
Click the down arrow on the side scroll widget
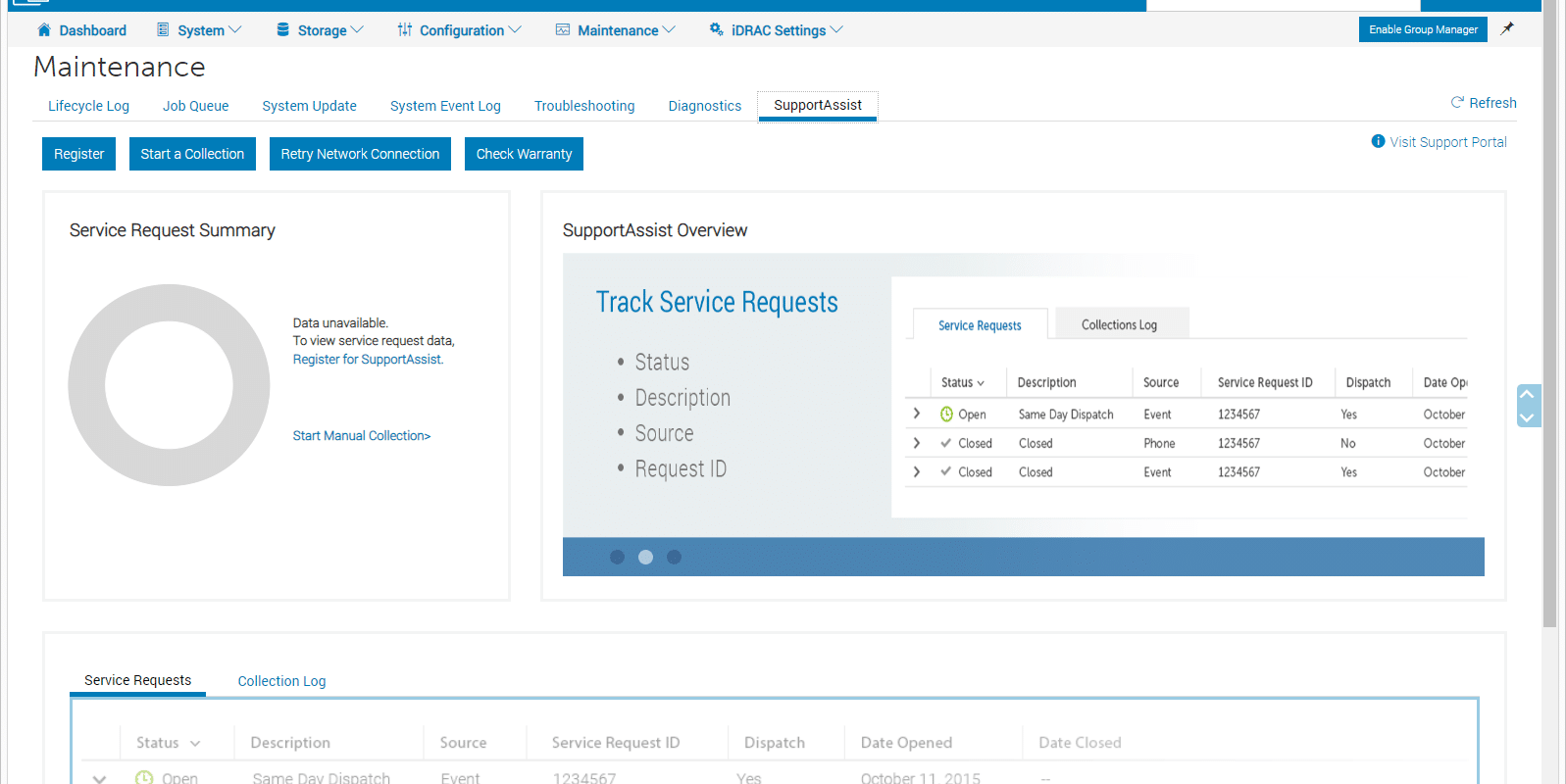1528,416
